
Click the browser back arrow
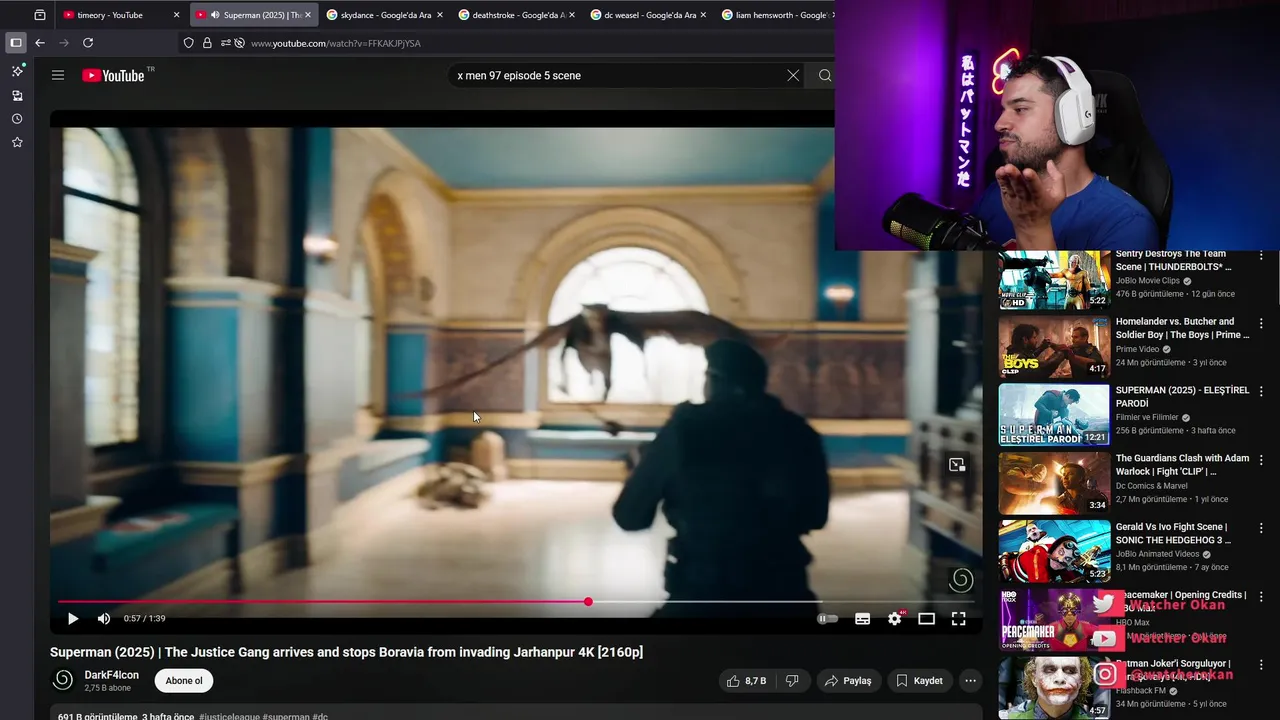point(40,43)
